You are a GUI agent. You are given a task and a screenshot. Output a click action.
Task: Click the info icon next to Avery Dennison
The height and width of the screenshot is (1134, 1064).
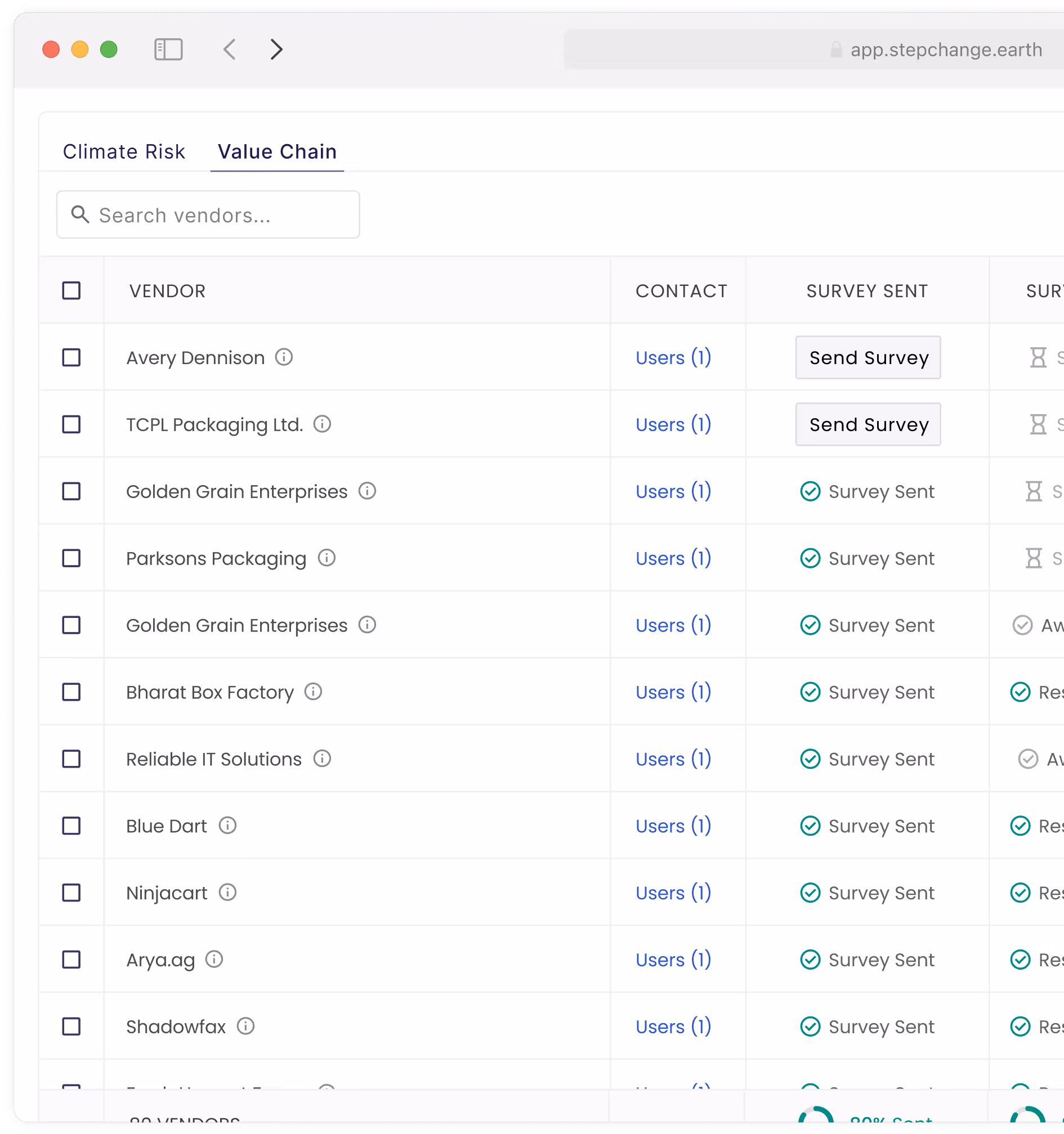pos(284,357)
